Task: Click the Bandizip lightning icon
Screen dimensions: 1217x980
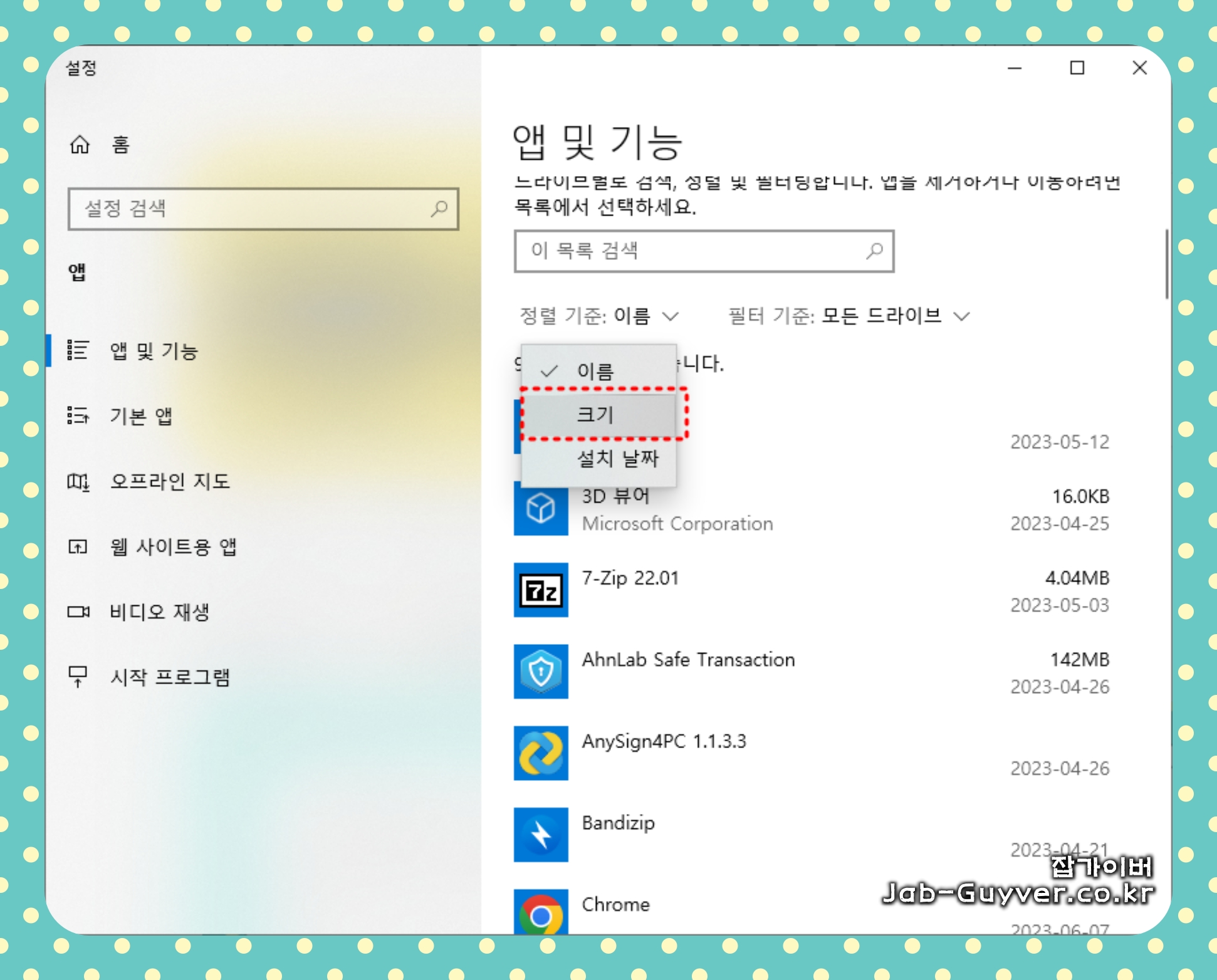Action: click(x=541, y=834)
